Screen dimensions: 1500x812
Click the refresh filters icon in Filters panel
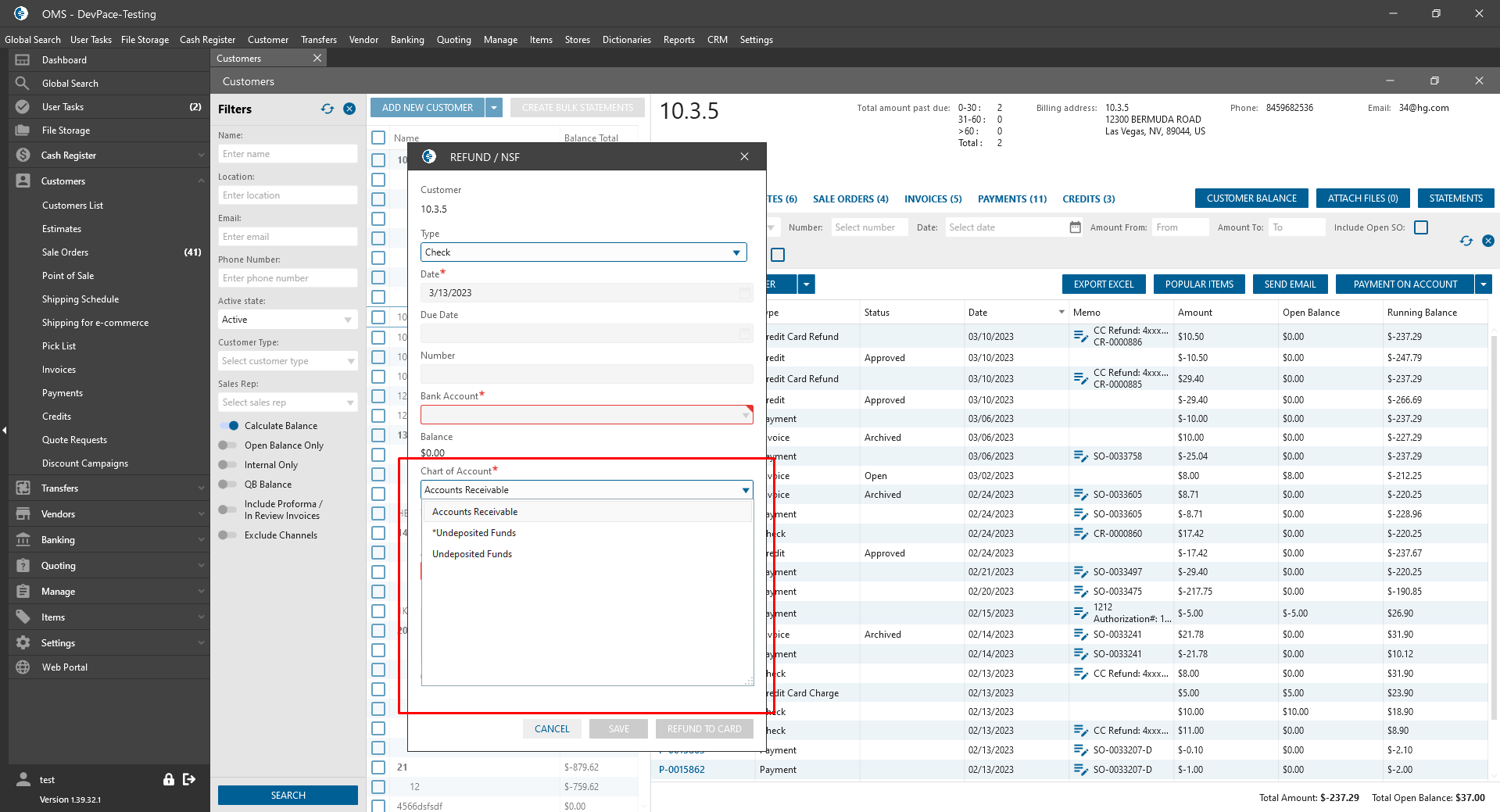[327, 109]
